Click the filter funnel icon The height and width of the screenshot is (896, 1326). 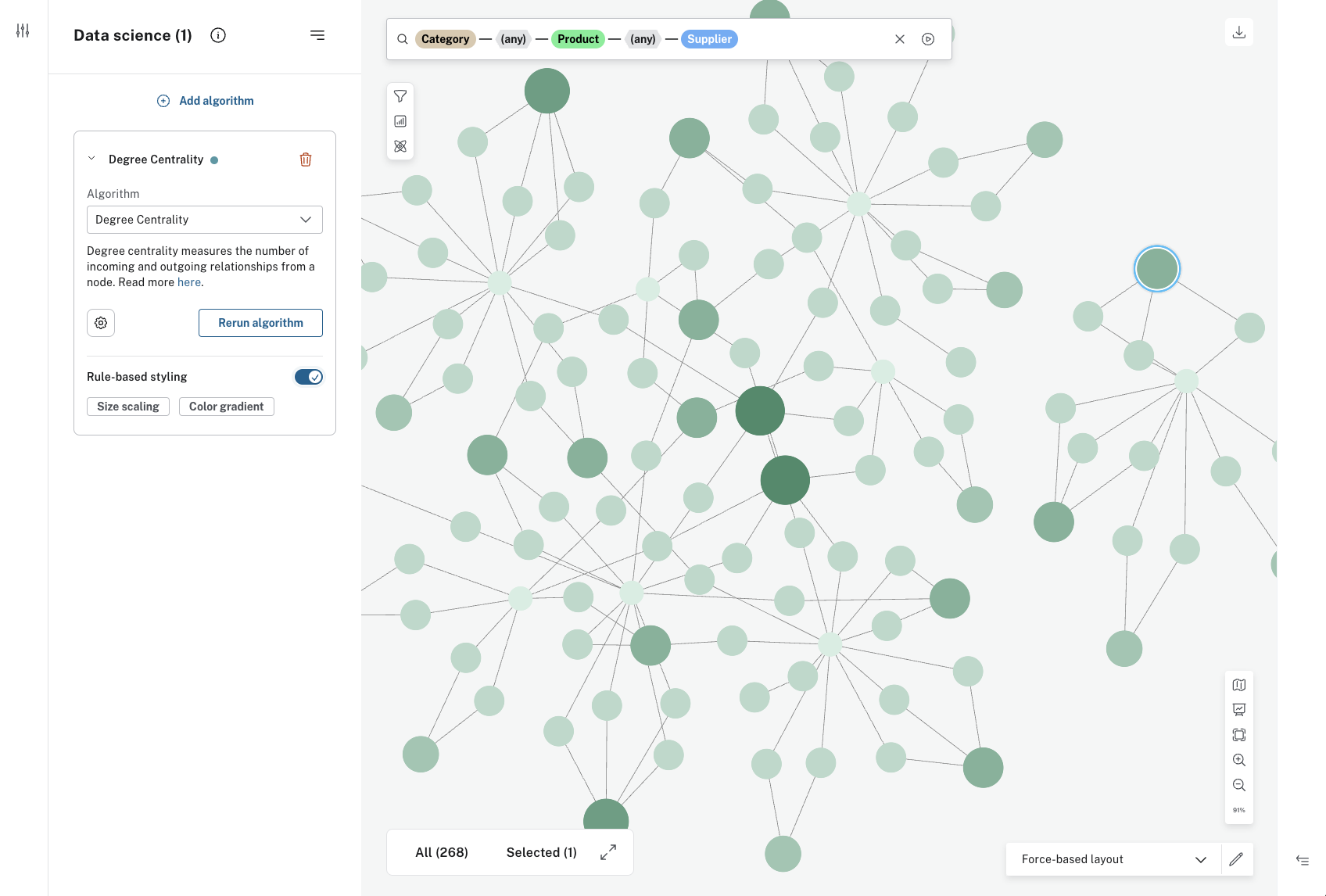tap(400, 96)
